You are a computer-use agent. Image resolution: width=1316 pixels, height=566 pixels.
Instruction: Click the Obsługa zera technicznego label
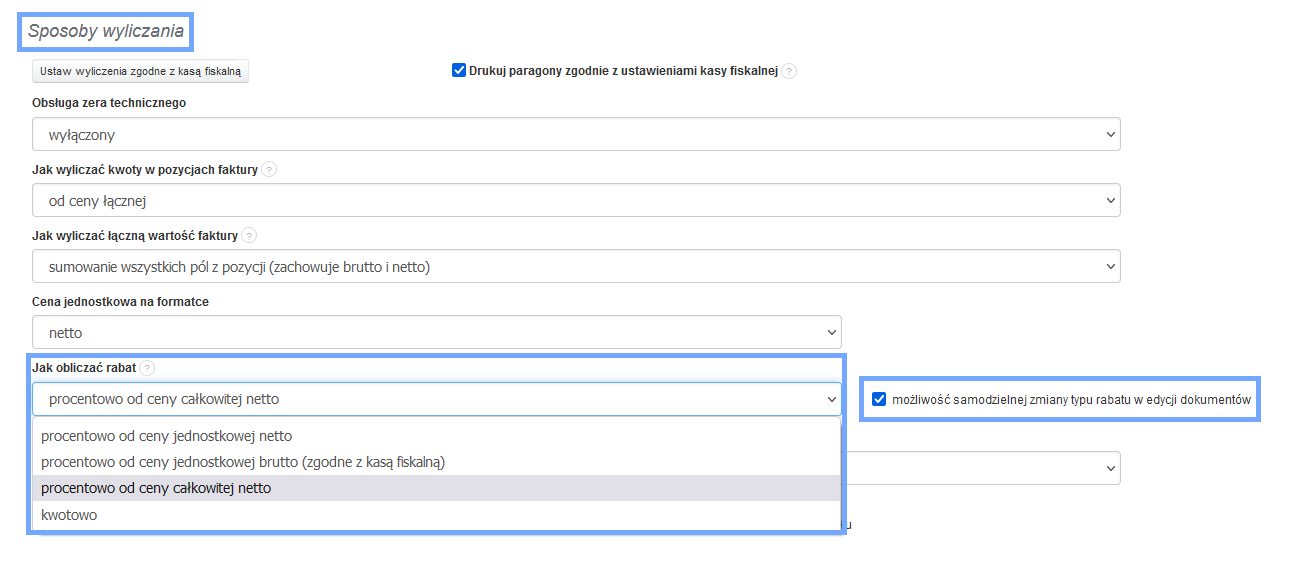[x=109, y=103]
